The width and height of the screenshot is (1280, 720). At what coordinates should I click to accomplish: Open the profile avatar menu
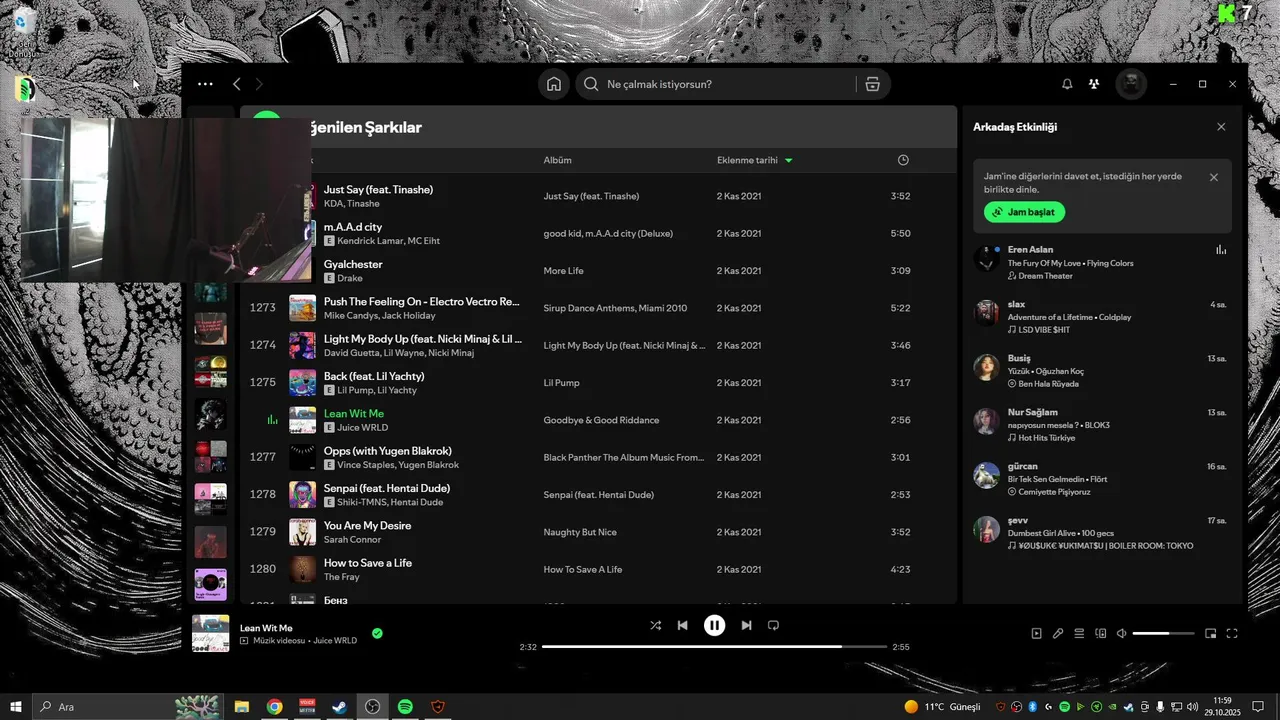coord(1131,84)
